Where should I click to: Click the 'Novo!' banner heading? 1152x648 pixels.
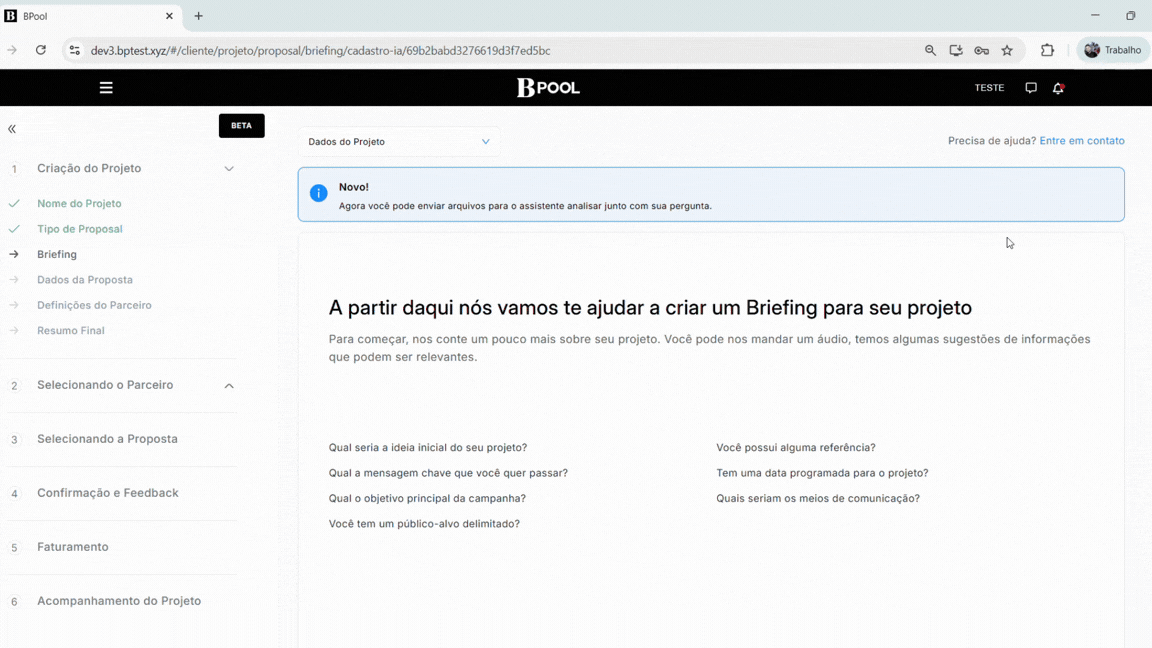353,187
